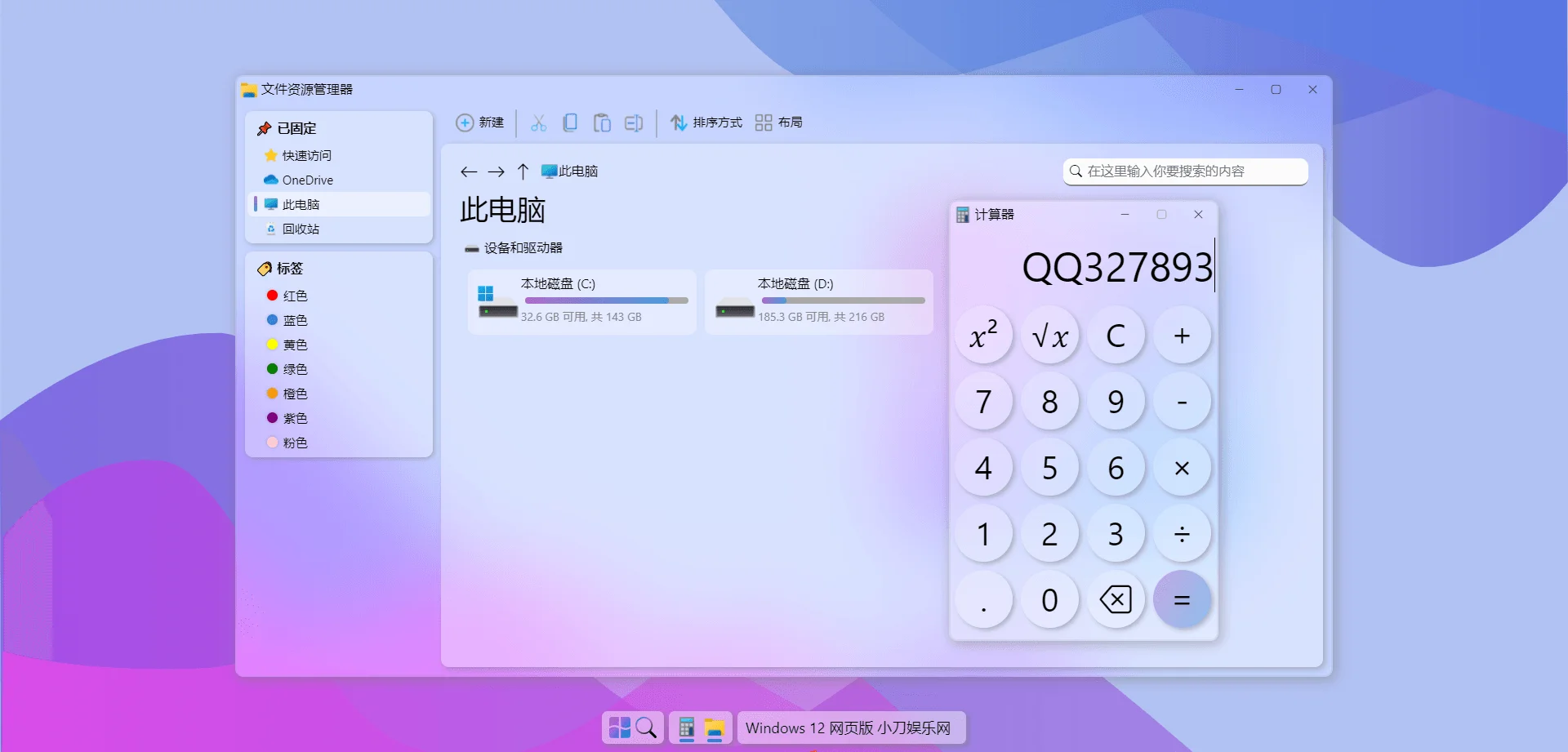Open OneDrive from the sidebar
The image size is (1568, 752).
pyautogui.click(x=306, y=180)
